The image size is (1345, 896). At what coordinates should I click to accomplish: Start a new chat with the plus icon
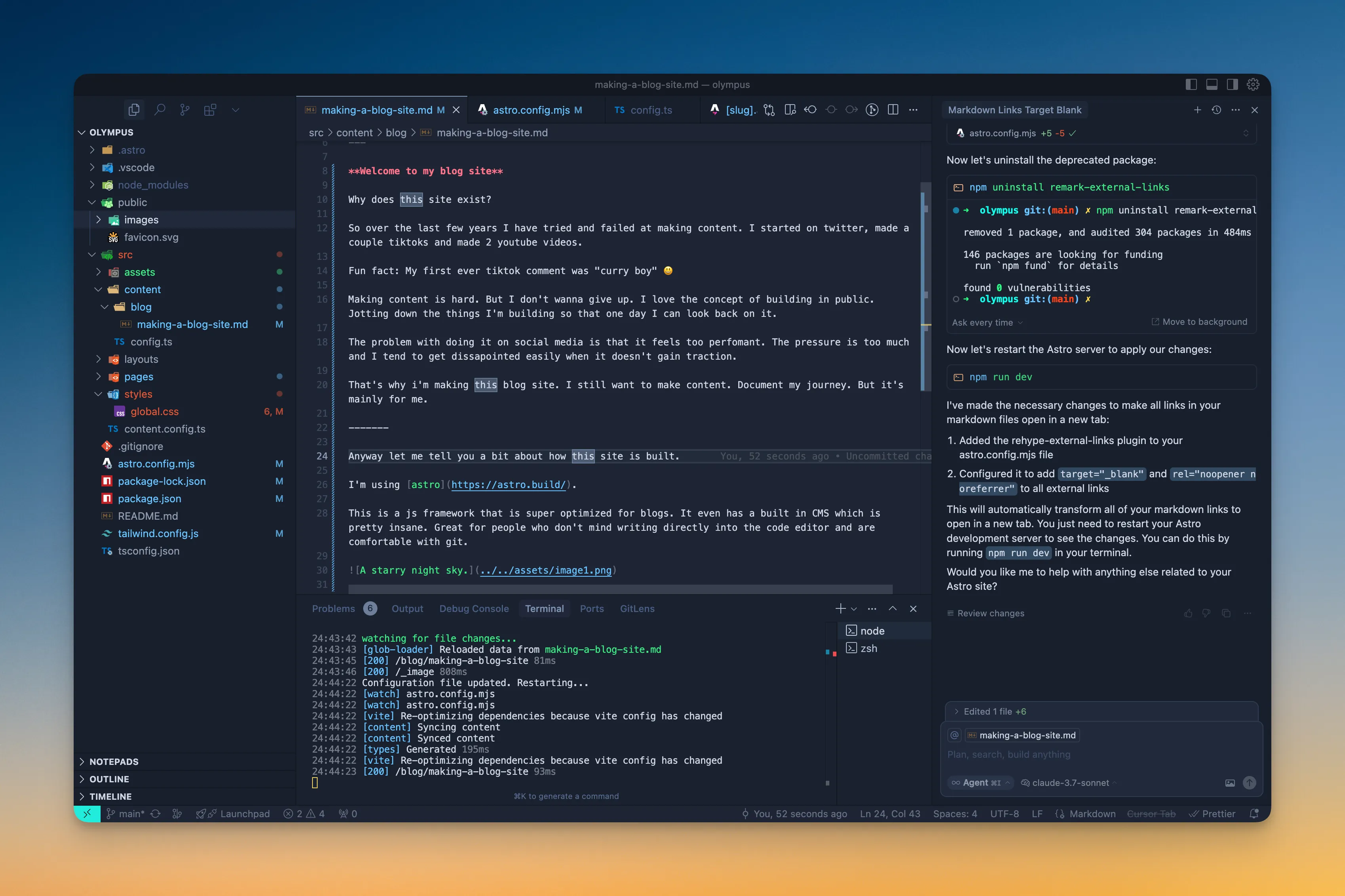(x=1197, y=110)
